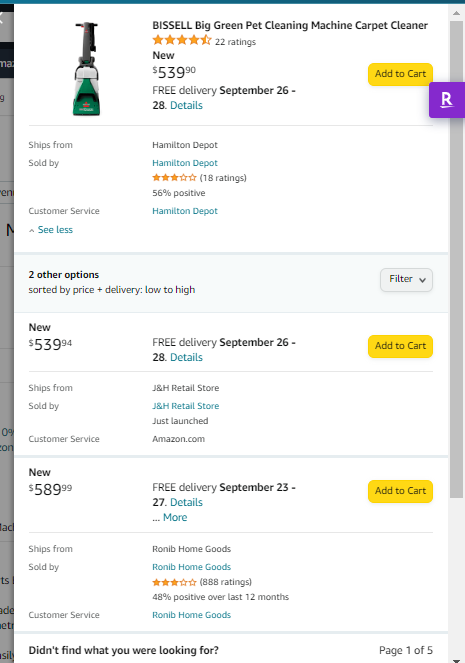Close the offers panel with X icon

tap(2, 18)
